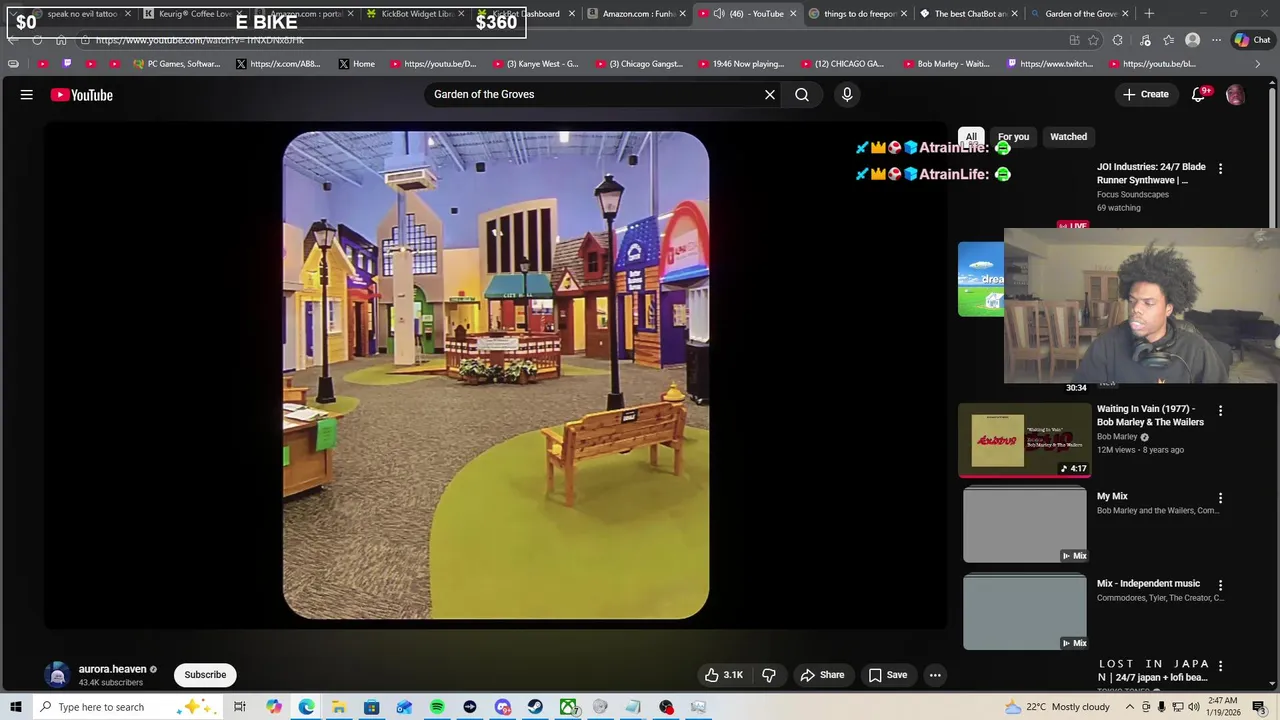
Task: Open 'Bob Marley - Waiti...' bookmark
Action: click(946, 64)
